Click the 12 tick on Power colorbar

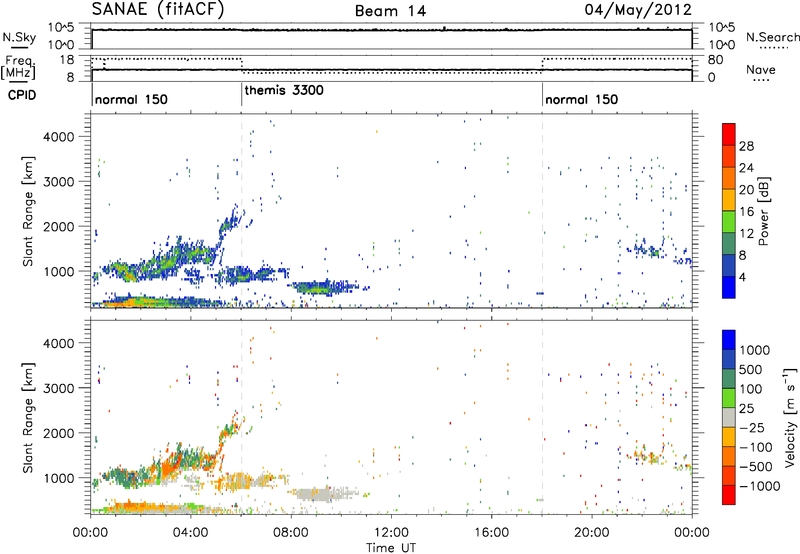tap(746, 234)
